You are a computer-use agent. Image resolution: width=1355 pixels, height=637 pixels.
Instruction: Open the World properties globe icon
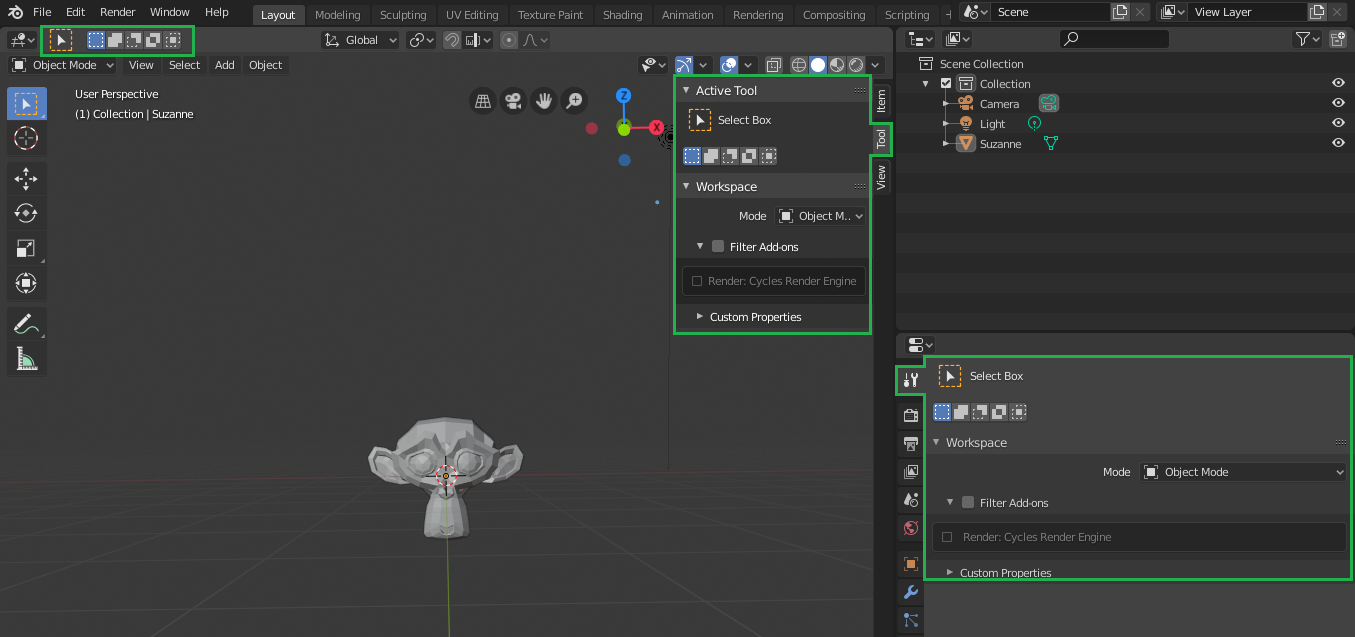[910, 528]
